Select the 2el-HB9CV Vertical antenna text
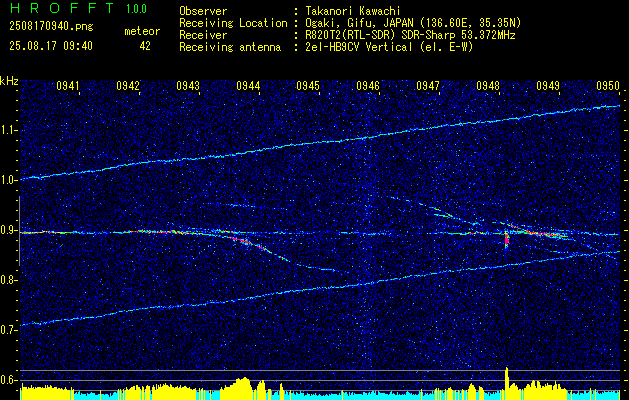 (389, 47)
